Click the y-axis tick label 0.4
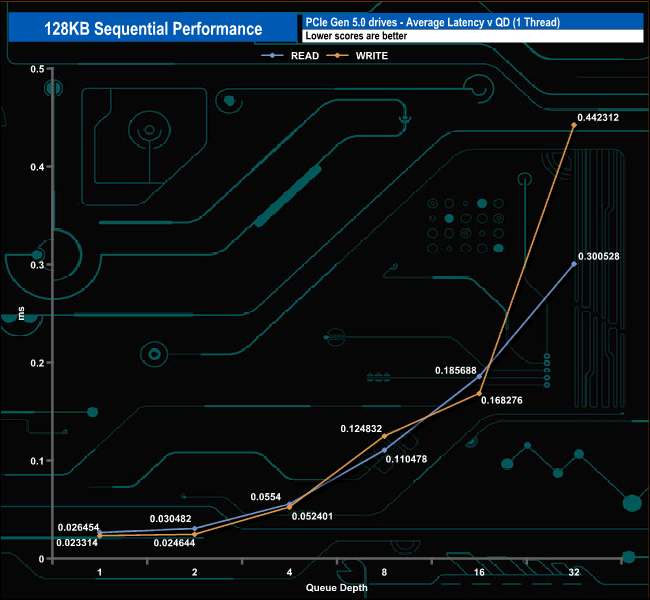 tap(37, 167)
